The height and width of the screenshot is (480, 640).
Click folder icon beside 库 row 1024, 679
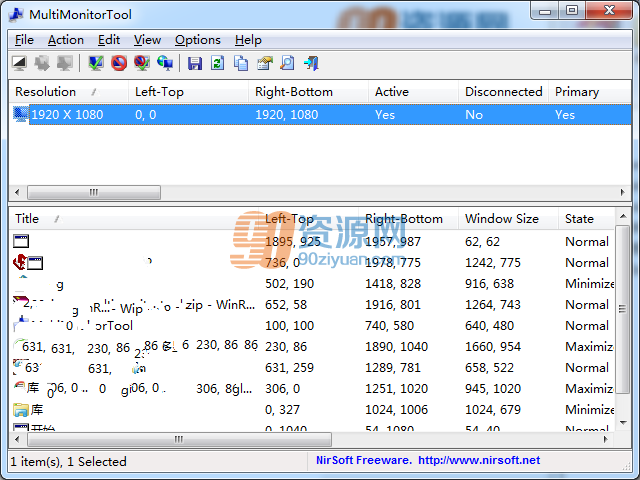pyautogui.click(x=21, y=409)
